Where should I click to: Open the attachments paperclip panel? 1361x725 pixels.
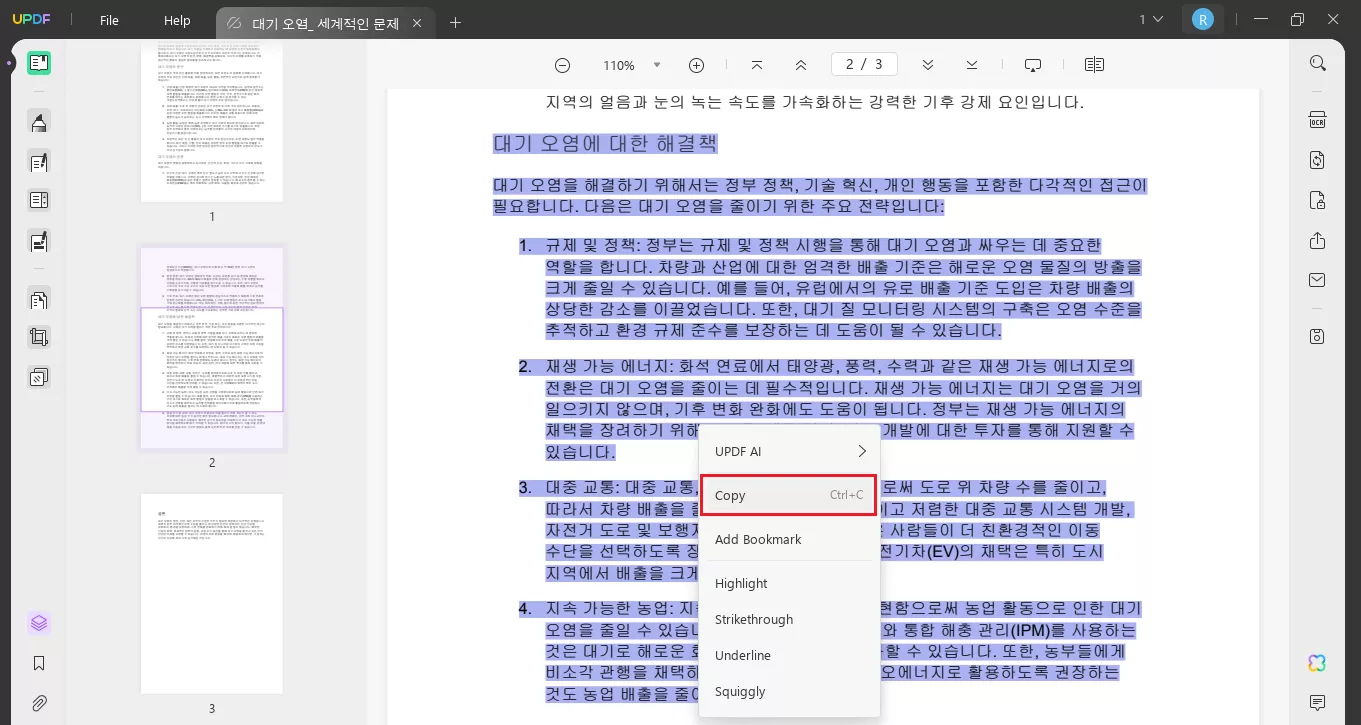[x=39, y=703]
